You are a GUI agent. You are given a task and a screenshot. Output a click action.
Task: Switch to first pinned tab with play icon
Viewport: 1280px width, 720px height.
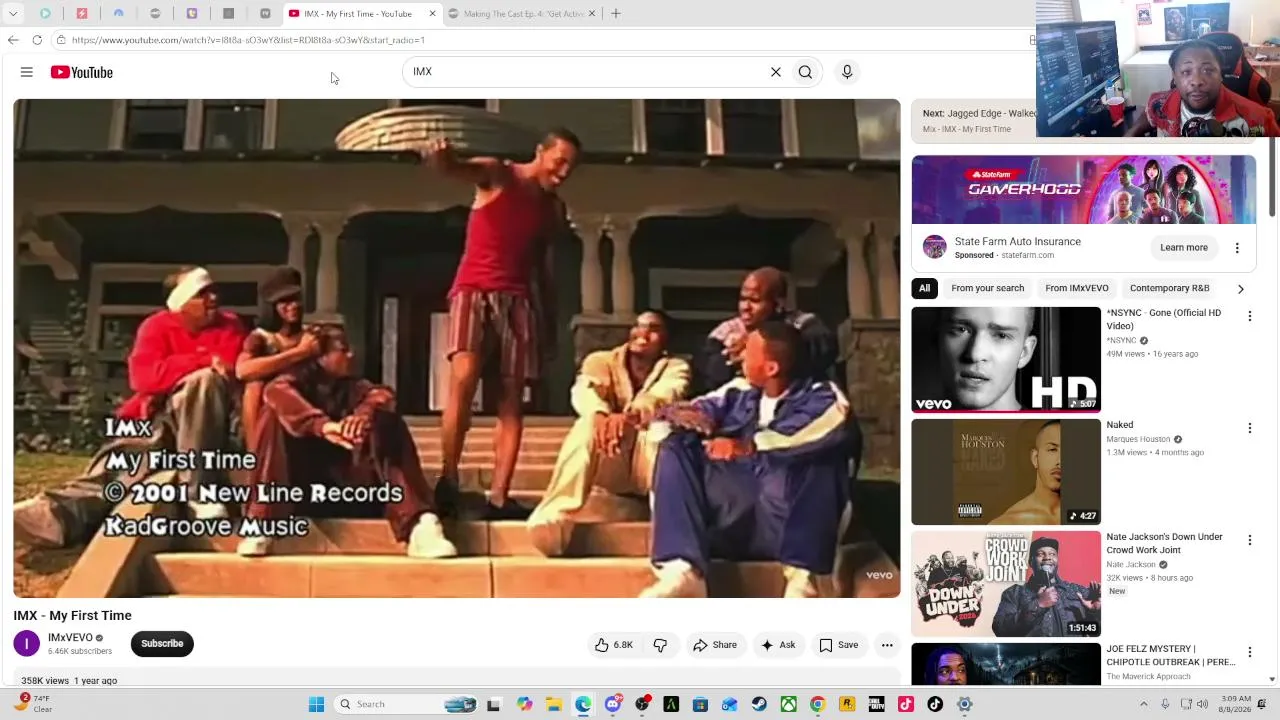click(x=45, y=14)
